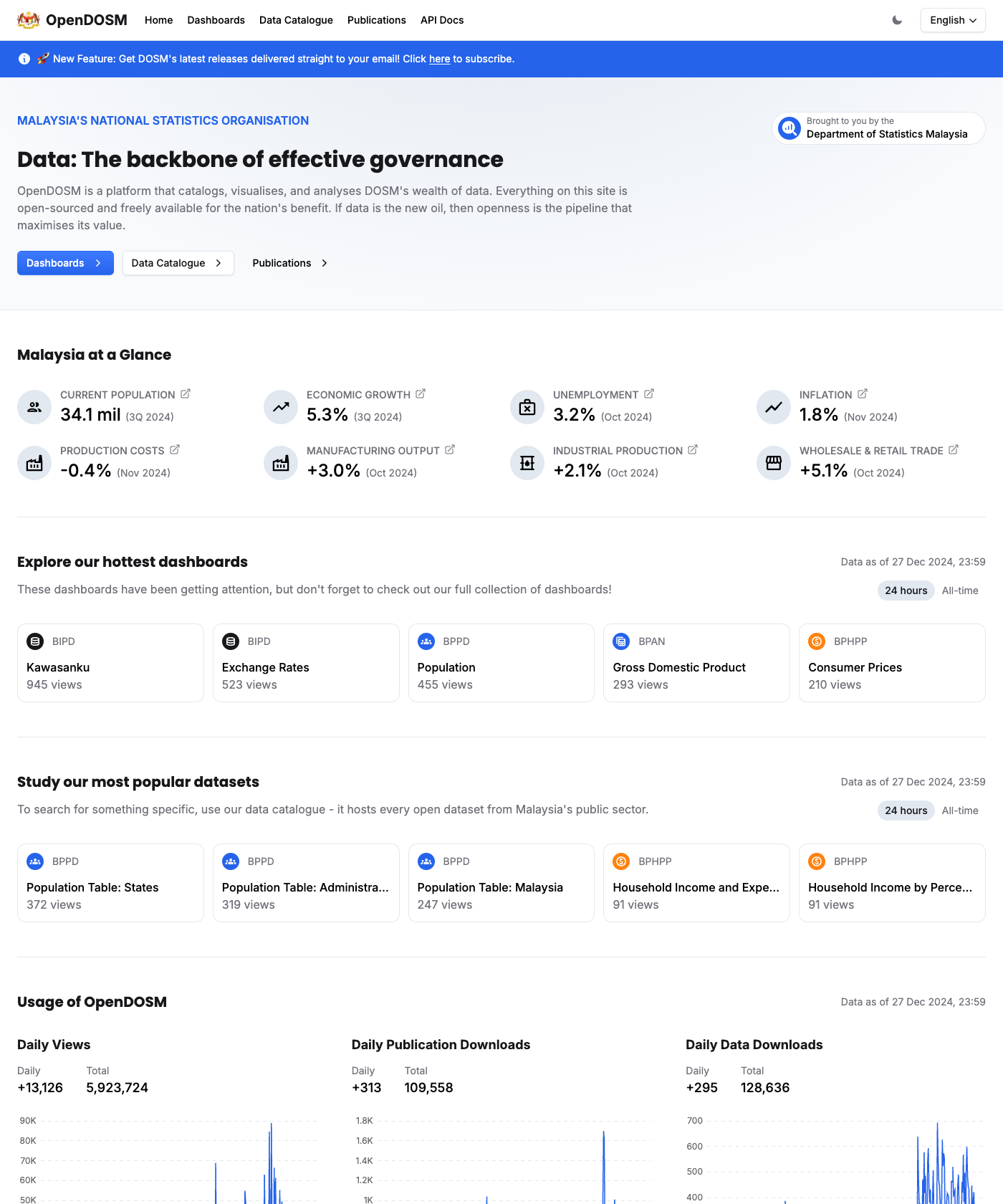Click the Department of Statistics Malaysia badge

(878, 128)
